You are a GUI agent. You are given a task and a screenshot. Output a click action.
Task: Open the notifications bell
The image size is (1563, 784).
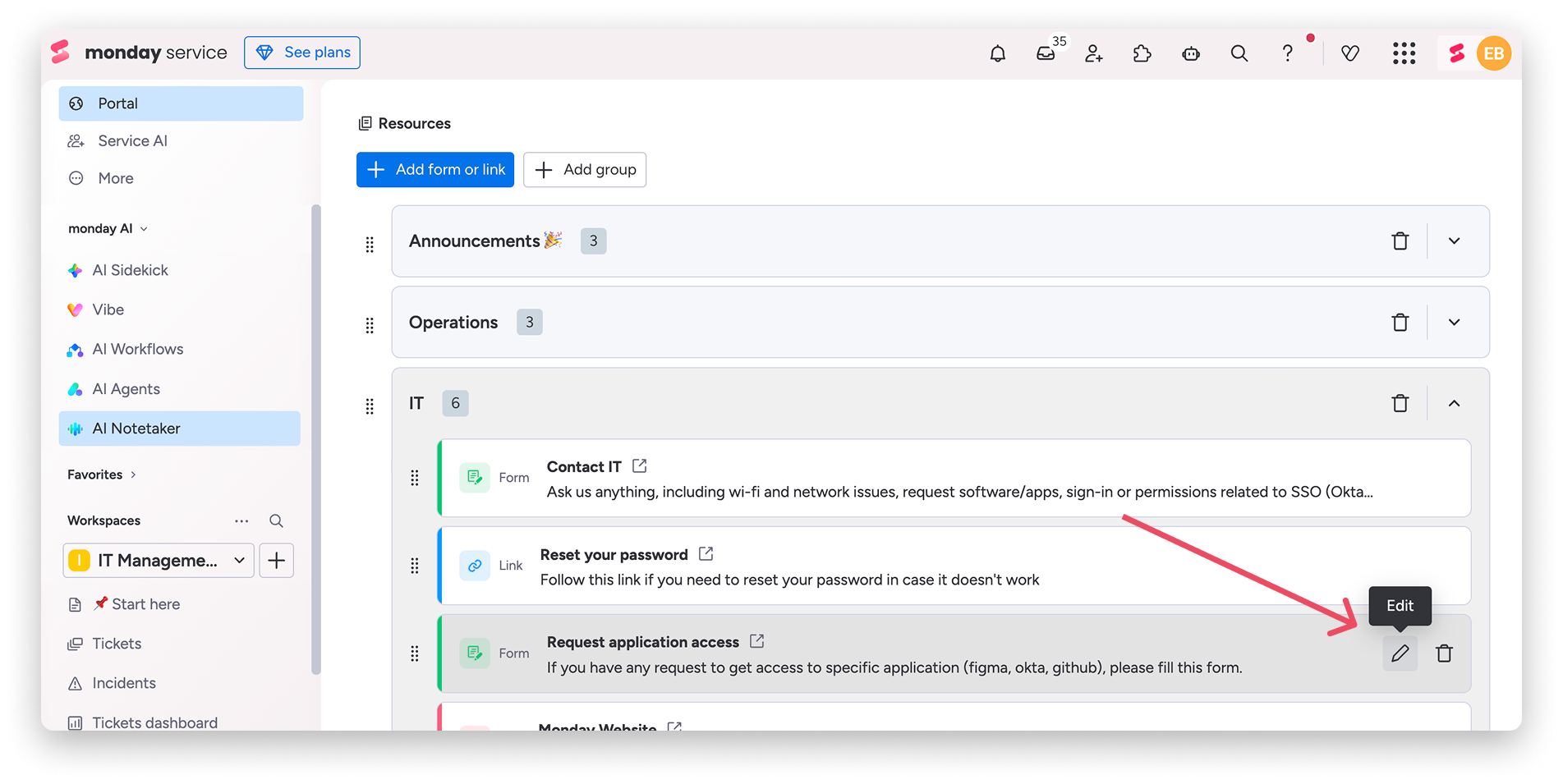997,53
